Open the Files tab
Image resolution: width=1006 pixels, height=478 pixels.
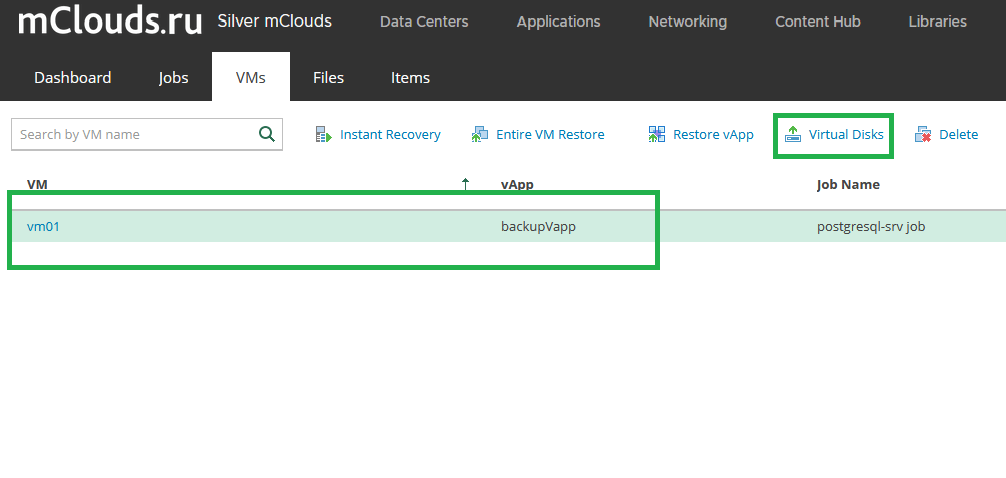328,78
